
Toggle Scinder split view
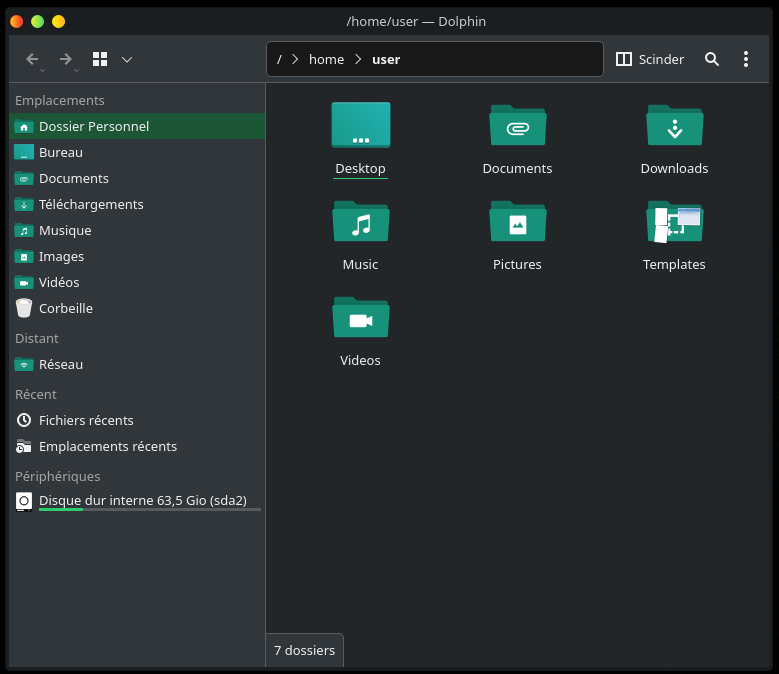650,59
